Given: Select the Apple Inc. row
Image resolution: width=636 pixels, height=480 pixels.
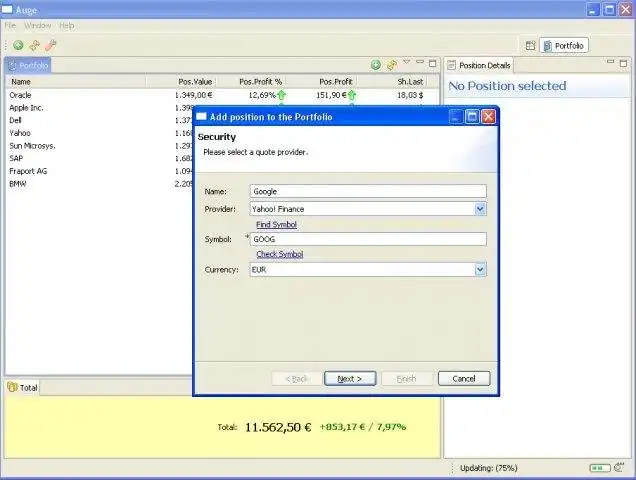Looking at the screenshot, I should [x=99, y=108].
